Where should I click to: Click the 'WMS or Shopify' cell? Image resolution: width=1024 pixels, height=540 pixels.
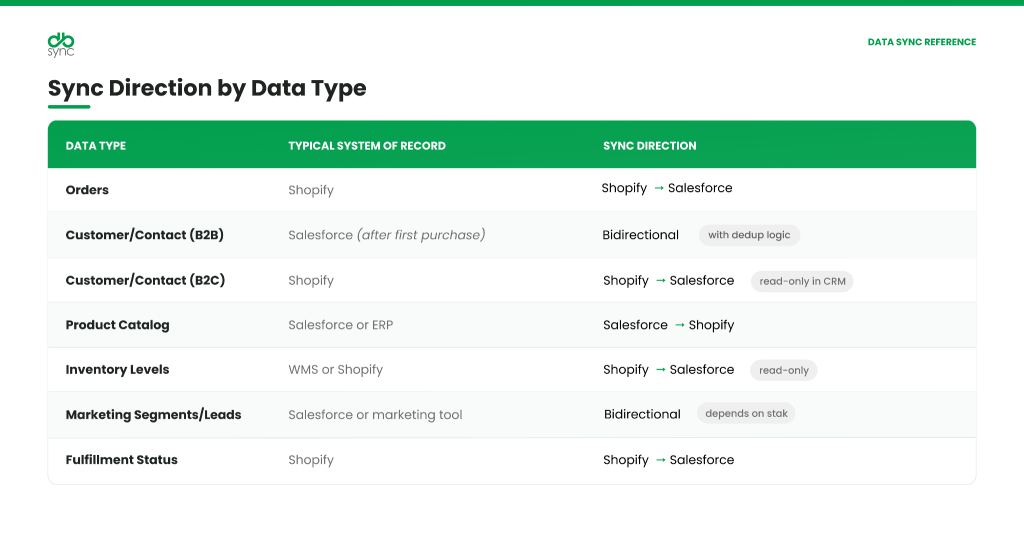click(x=336, y=370)
